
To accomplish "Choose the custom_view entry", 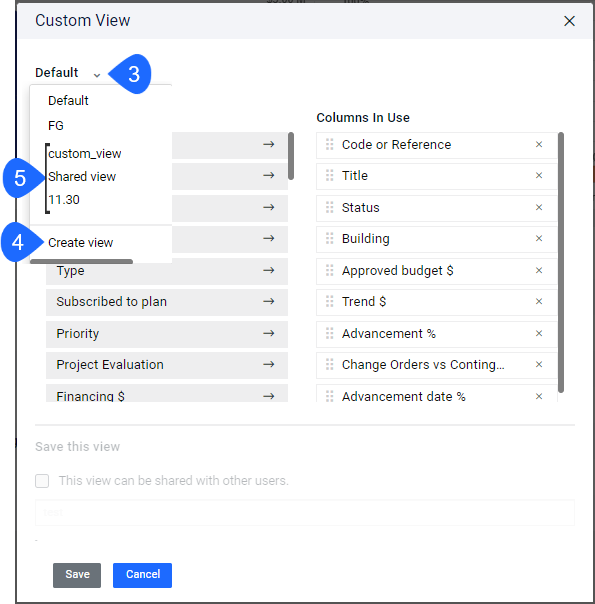I will point(85,154).
